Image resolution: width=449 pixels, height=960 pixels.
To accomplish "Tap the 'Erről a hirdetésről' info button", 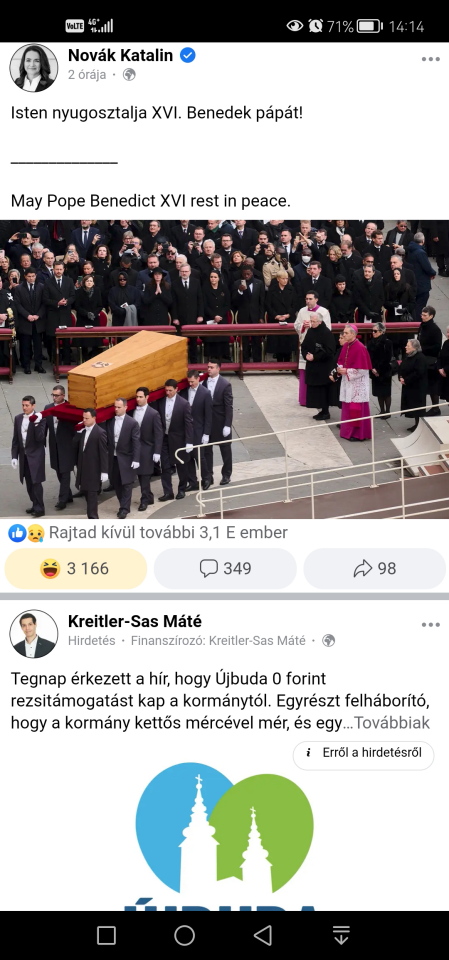I will click(363, 753).
